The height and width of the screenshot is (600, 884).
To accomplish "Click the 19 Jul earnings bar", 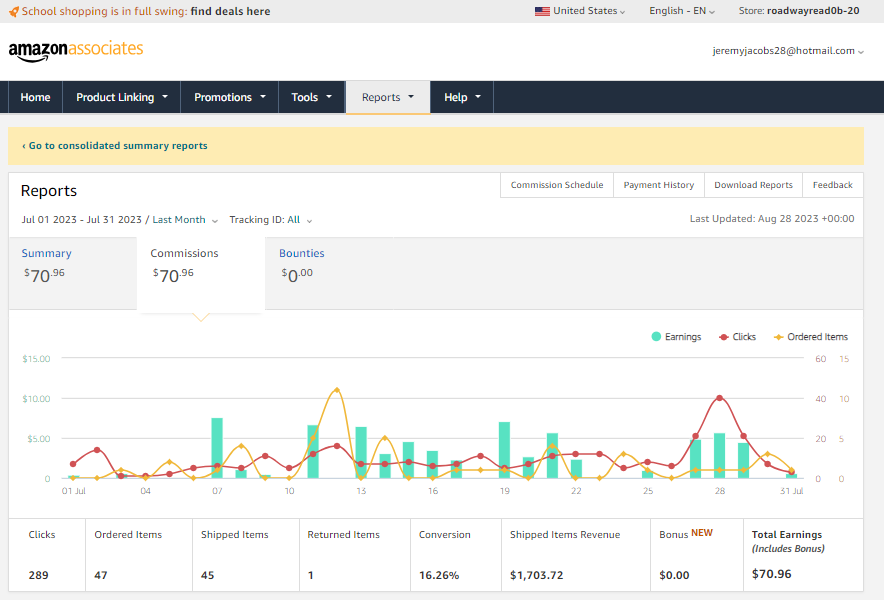I will pos(505,450).
